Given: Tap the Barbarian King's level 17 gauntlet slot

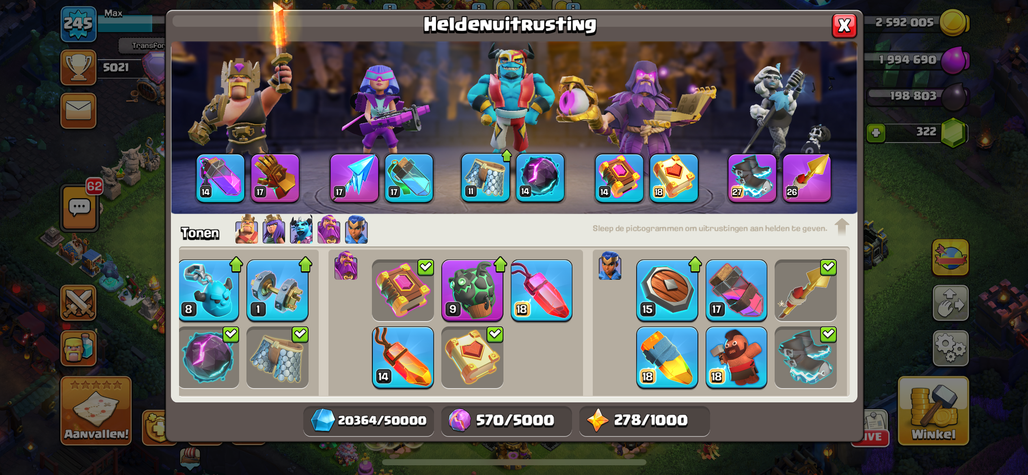Looking at the screenshot, I should (x=275, y=178).
